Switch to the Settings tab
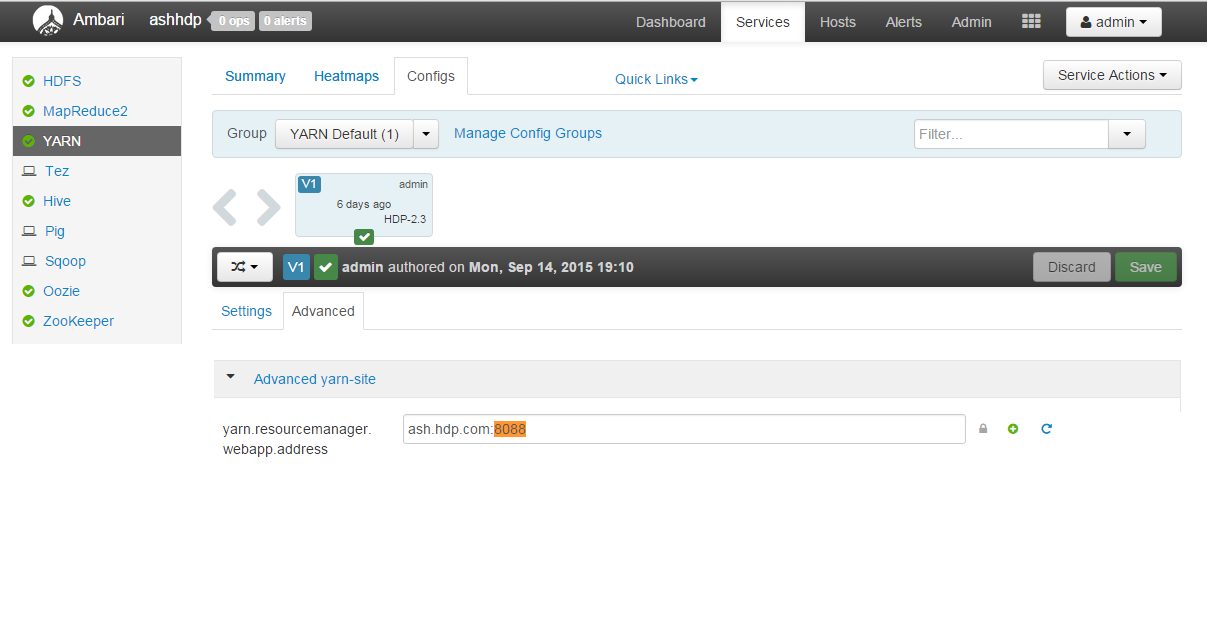 coord(247,311)
